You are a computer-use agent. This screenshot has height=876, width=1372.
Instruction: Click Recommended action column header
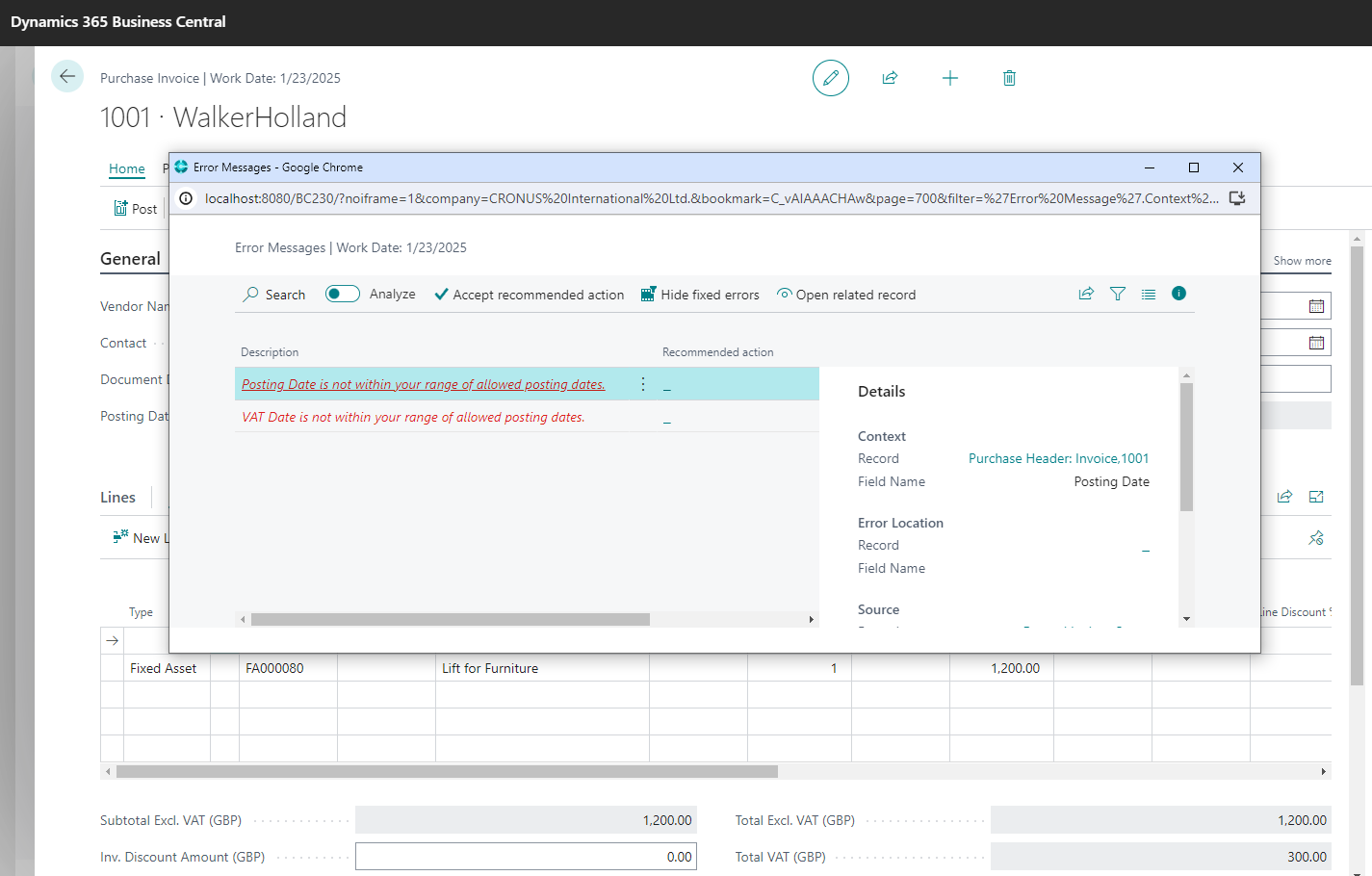(x=718, y=352)
